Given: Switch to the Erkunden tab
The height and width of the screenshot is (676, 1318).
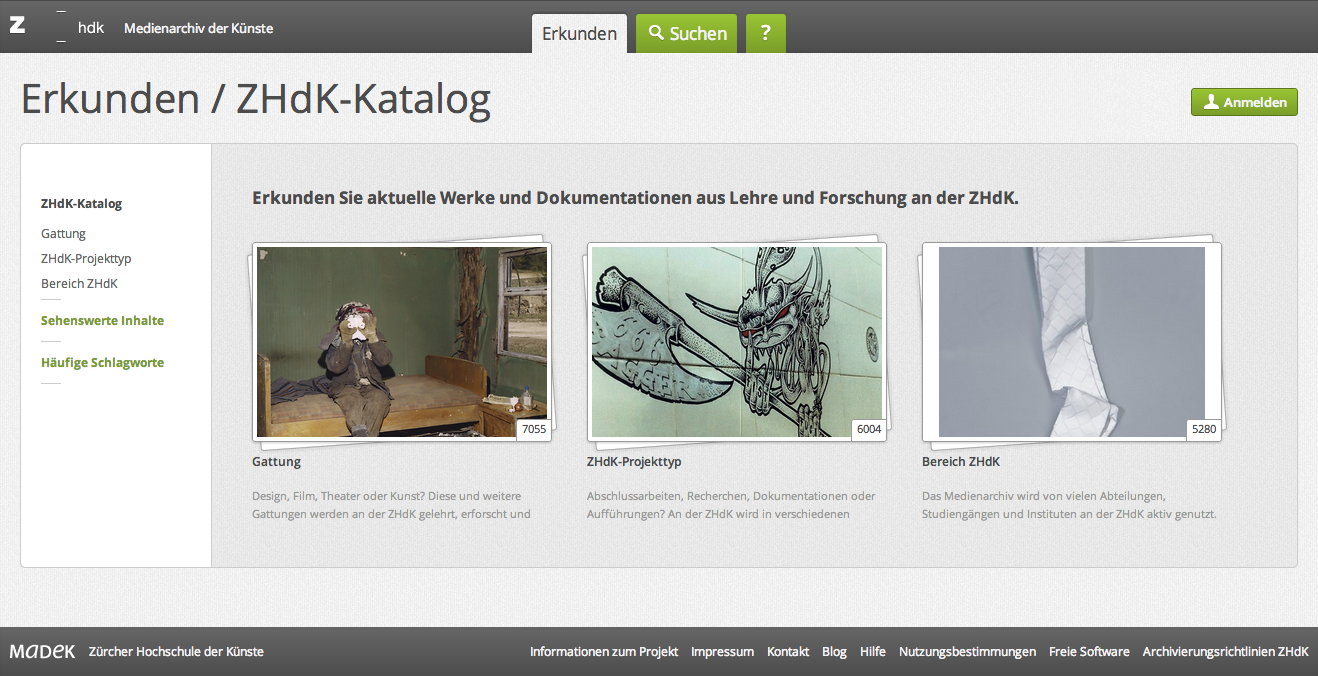Looking at the screenshot, I should pos(579,33).
